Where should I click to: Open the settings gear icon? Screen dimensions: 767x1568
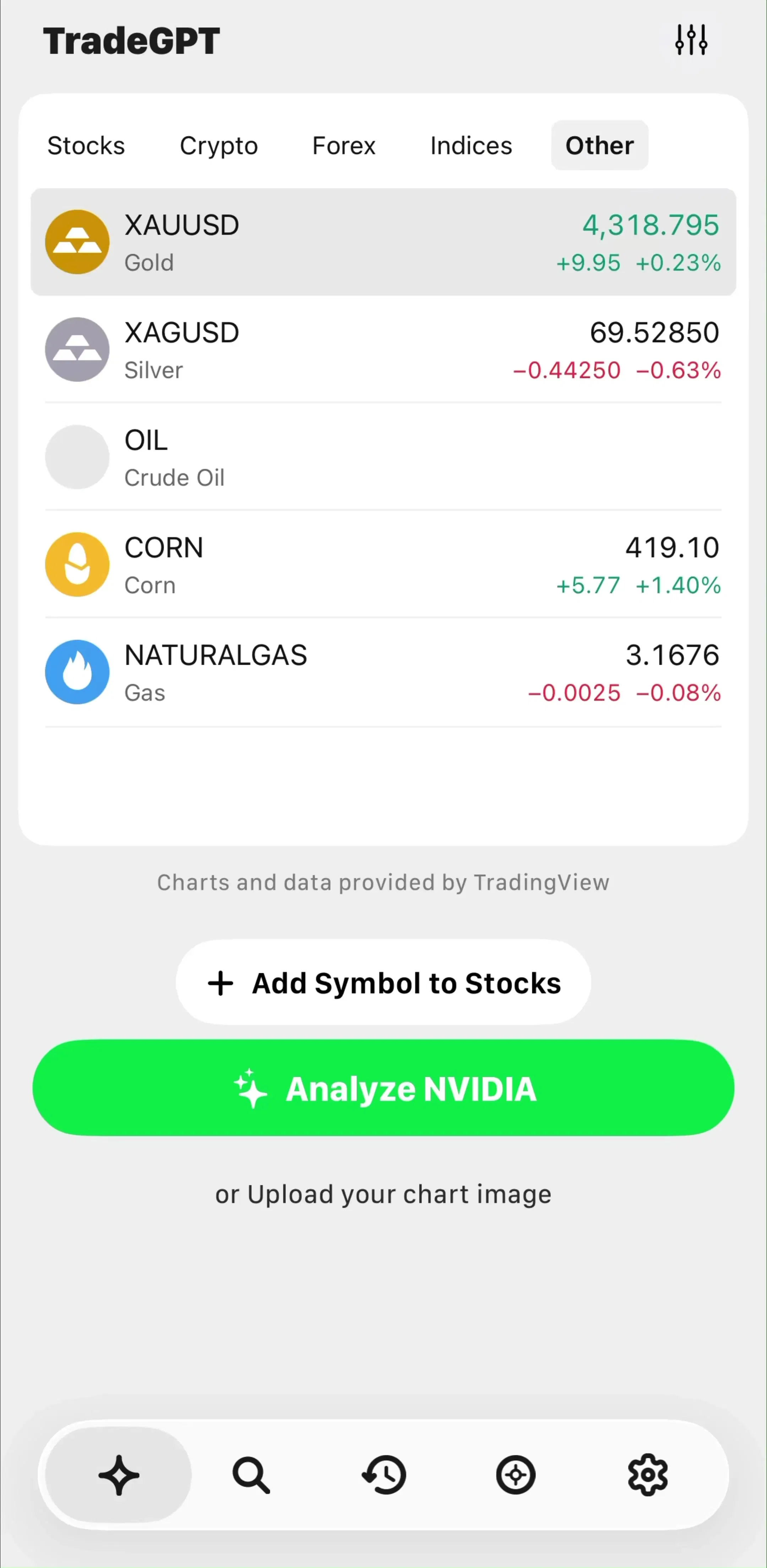(x=648, y=1475)
